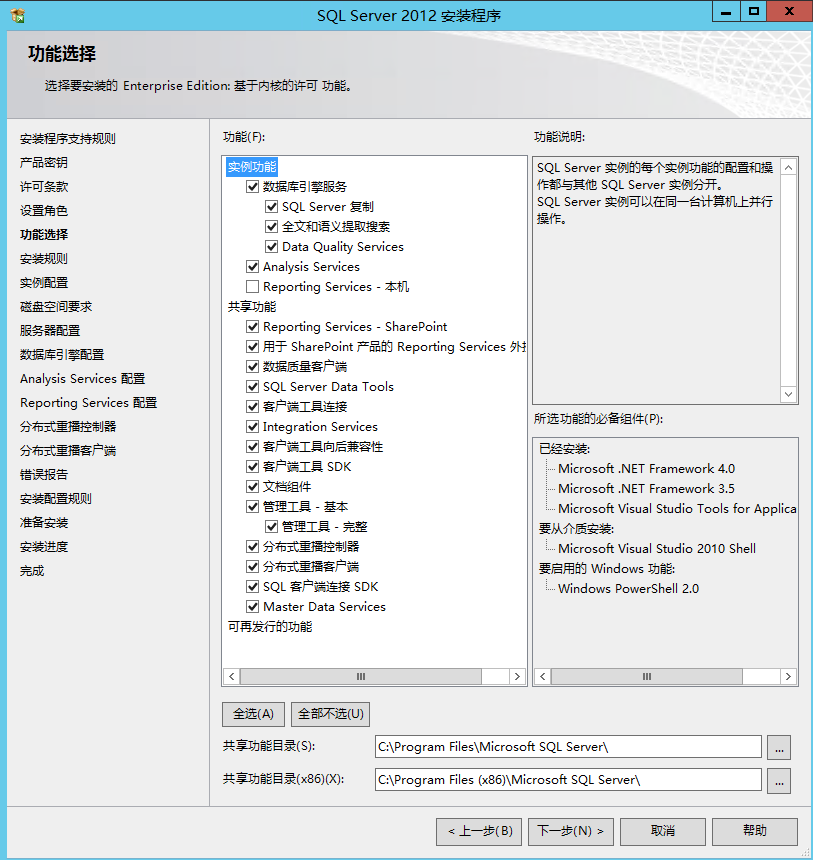Select the 共享功能 tree node

point(252,307)
